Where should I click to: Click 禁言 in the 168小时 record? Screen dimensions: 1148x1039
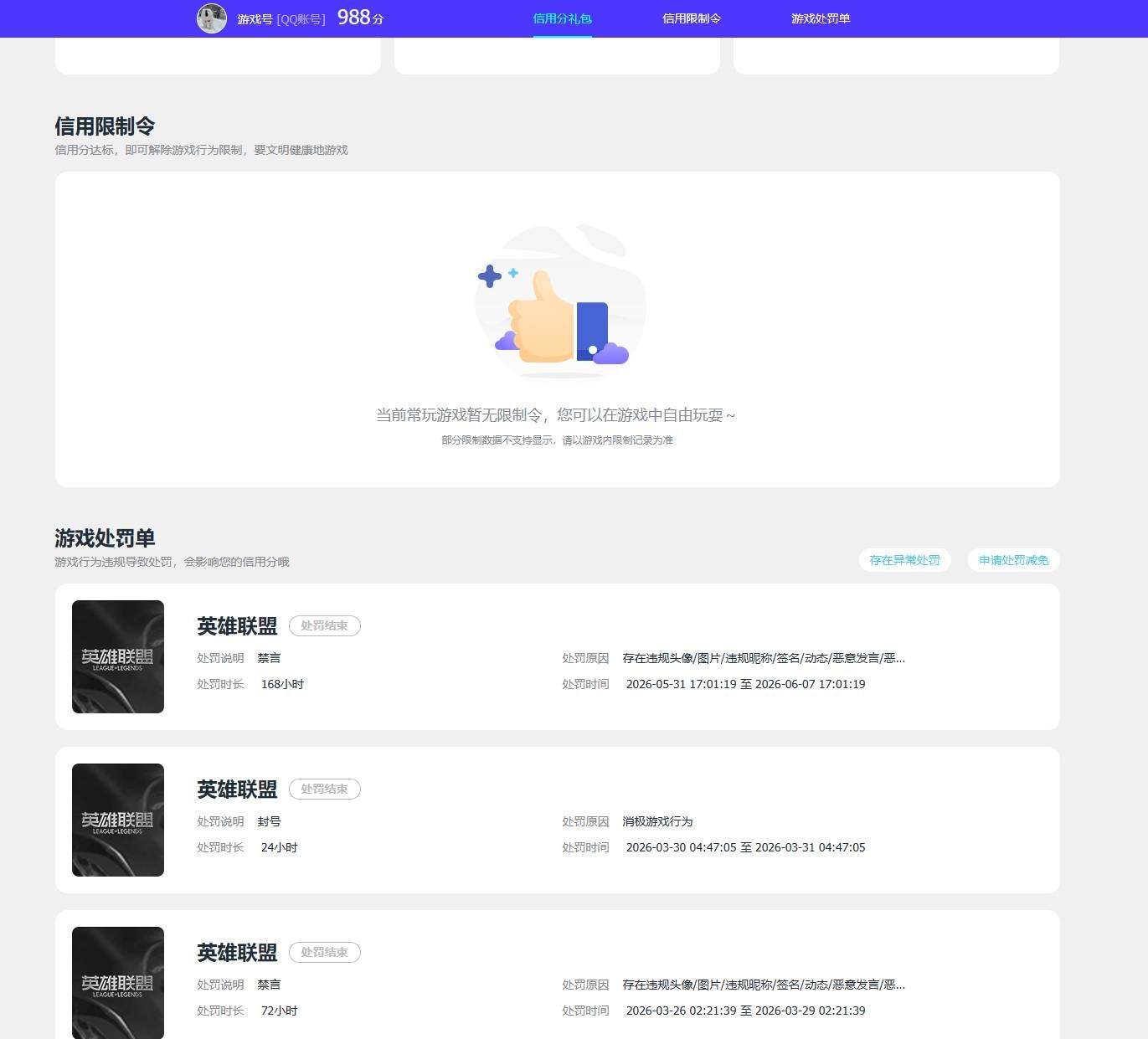click(269, 658)
